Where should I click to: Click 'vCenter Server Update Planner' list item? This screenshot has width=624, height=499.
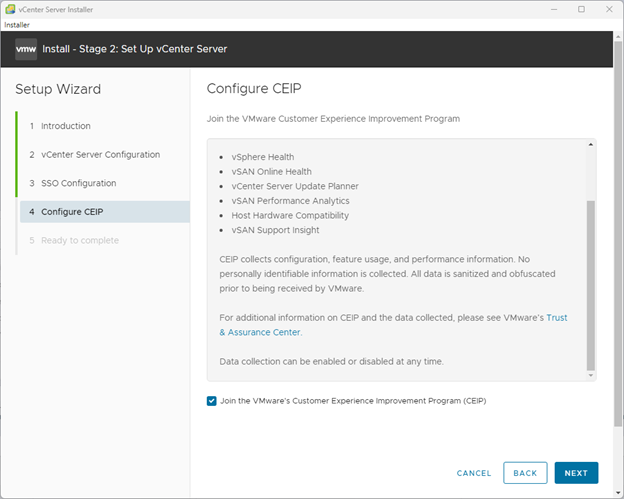pos(295,186)
